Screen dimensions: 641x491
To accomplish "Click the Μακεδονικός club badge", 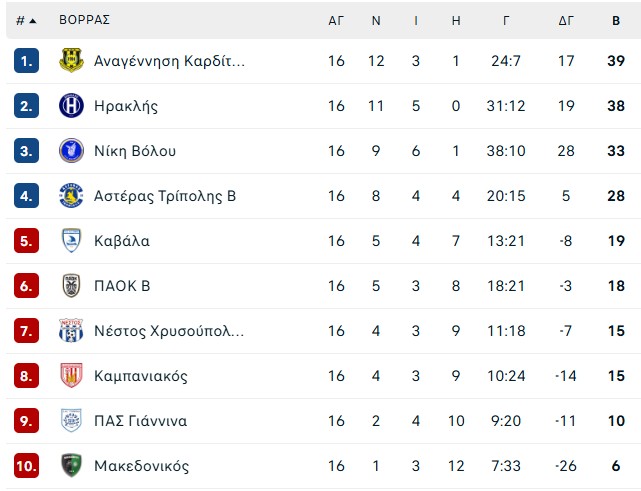I will tap(72, 466).
